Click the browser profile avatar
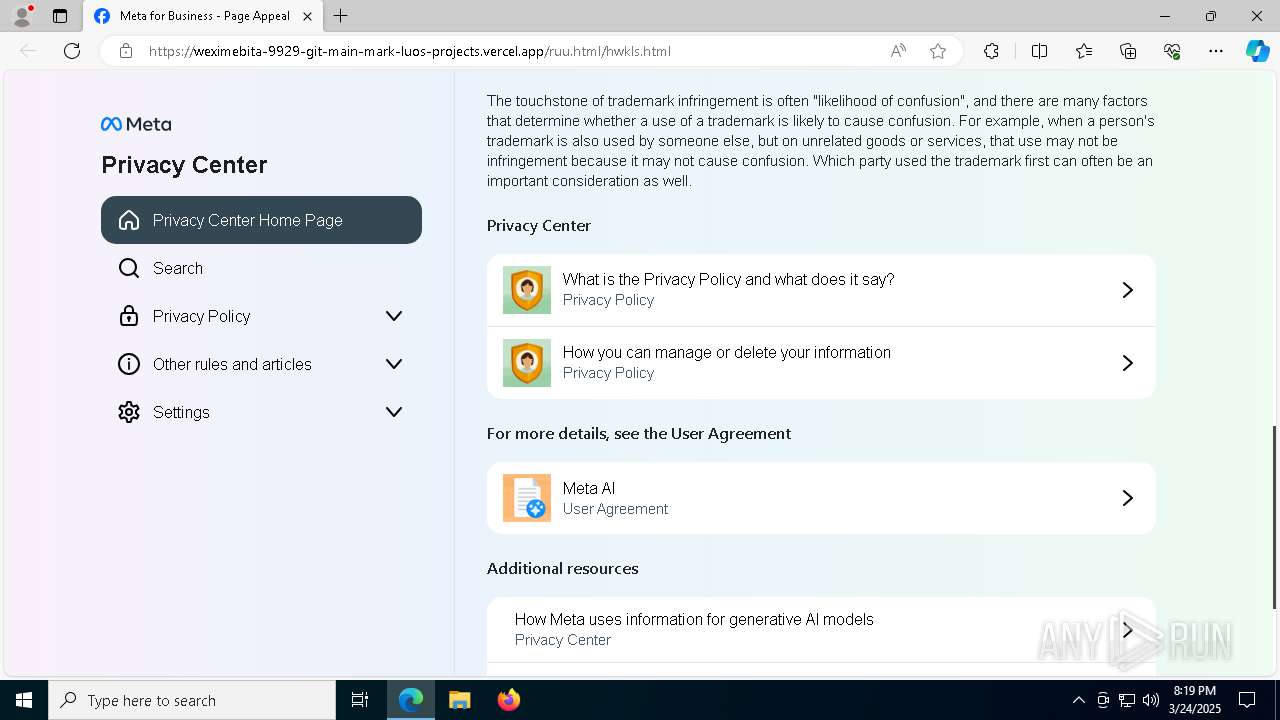The width and height of the screenshot is (1280, 720). pos(22,16)
